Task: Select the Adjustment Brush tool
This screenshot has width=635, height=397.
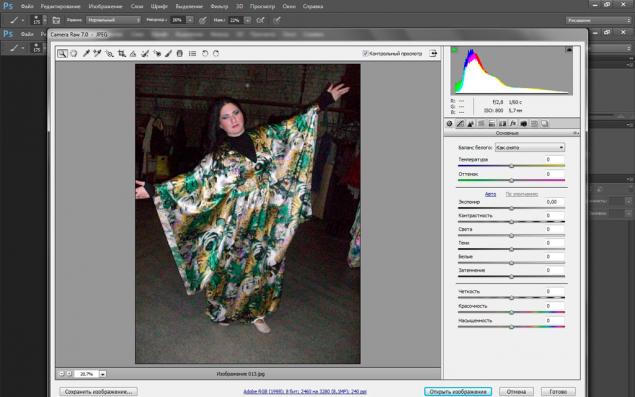Action: [168, 53]
